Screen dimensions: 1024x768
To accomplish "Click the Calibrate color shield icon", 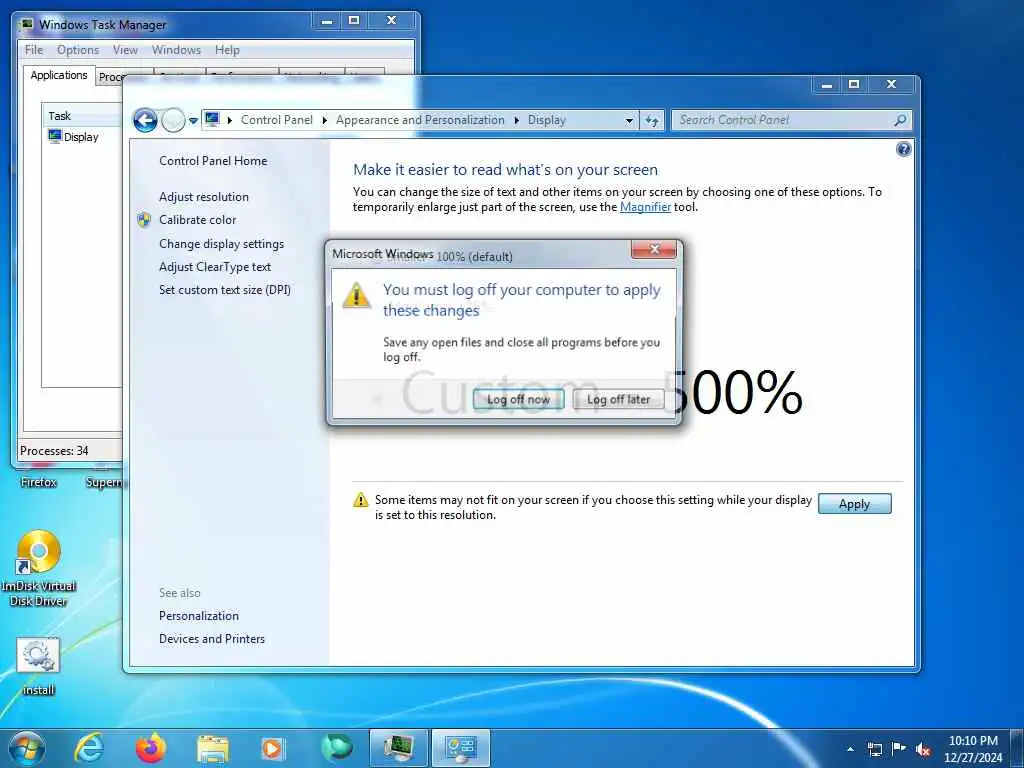I will [x=144, y=220].
